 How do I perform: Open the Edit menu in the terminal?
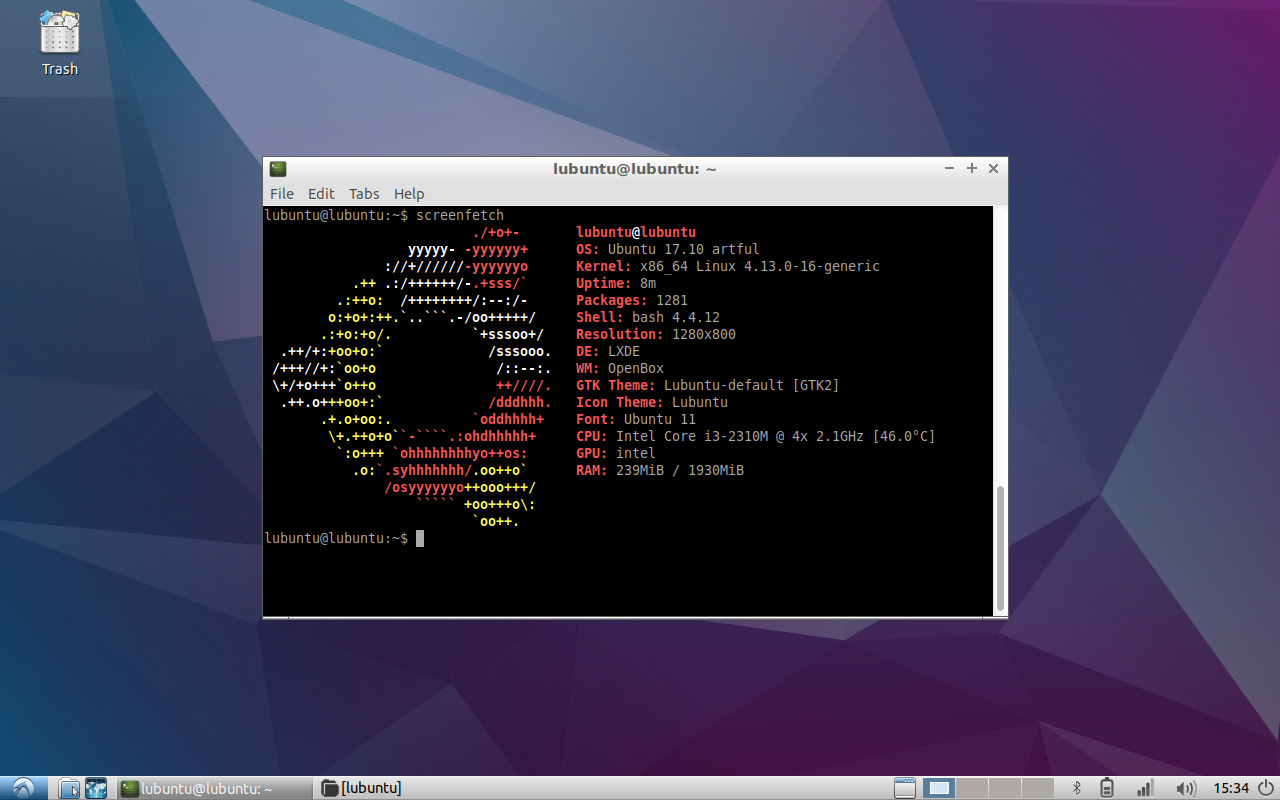click(321, 194)
